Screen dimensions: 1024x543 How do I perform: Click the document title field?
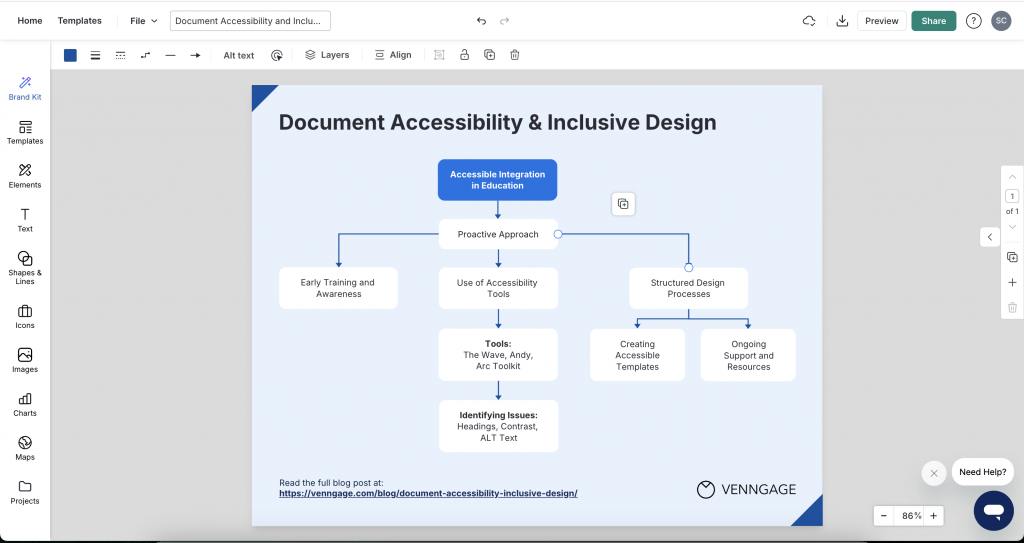tap(250, 21)
